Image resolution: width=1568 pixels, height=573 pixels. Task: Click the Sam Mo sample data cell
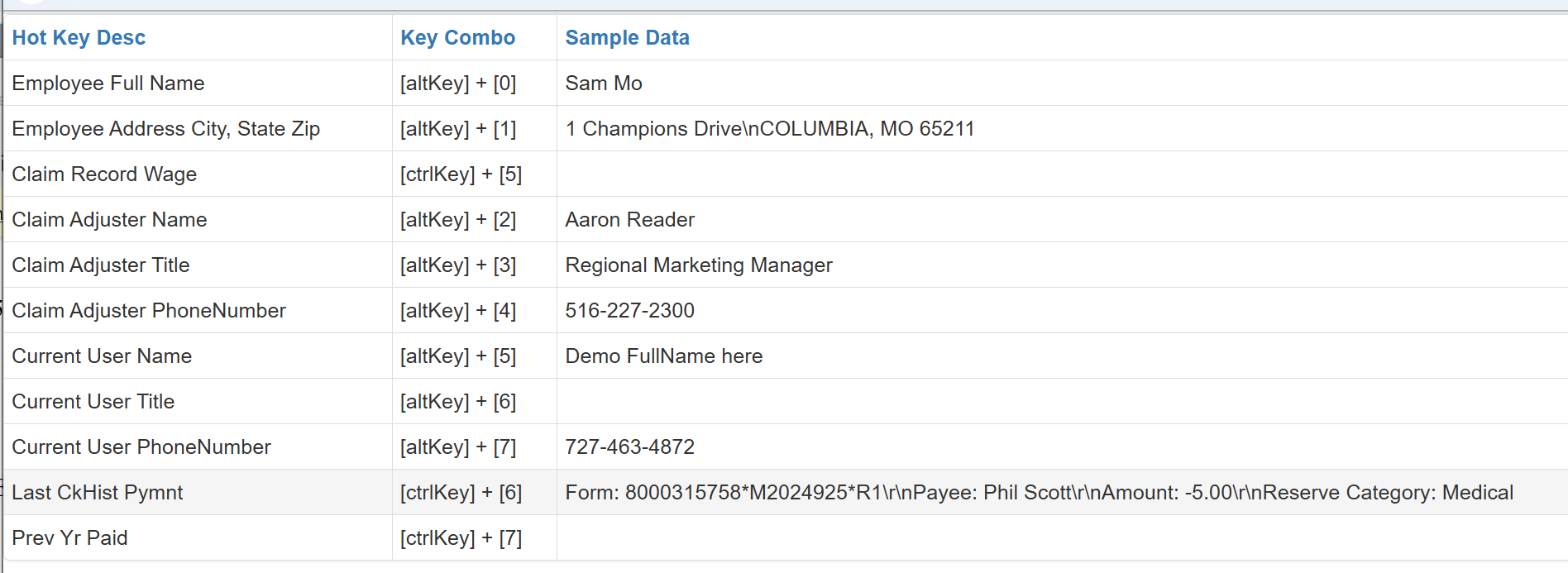(x=604, y=84)
